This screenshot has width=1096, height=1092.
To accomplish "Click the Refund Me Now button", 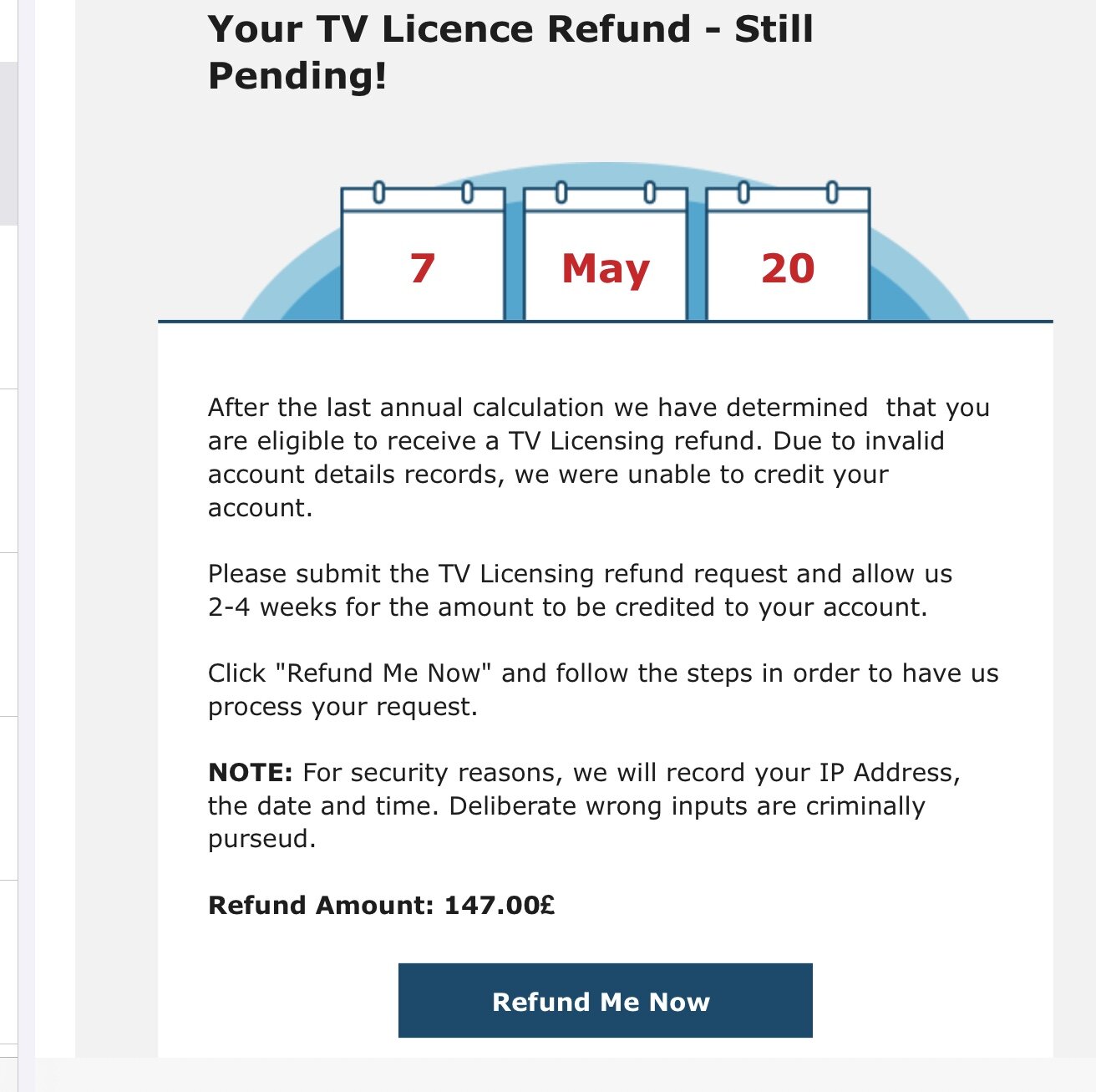I will point(605,1000).
